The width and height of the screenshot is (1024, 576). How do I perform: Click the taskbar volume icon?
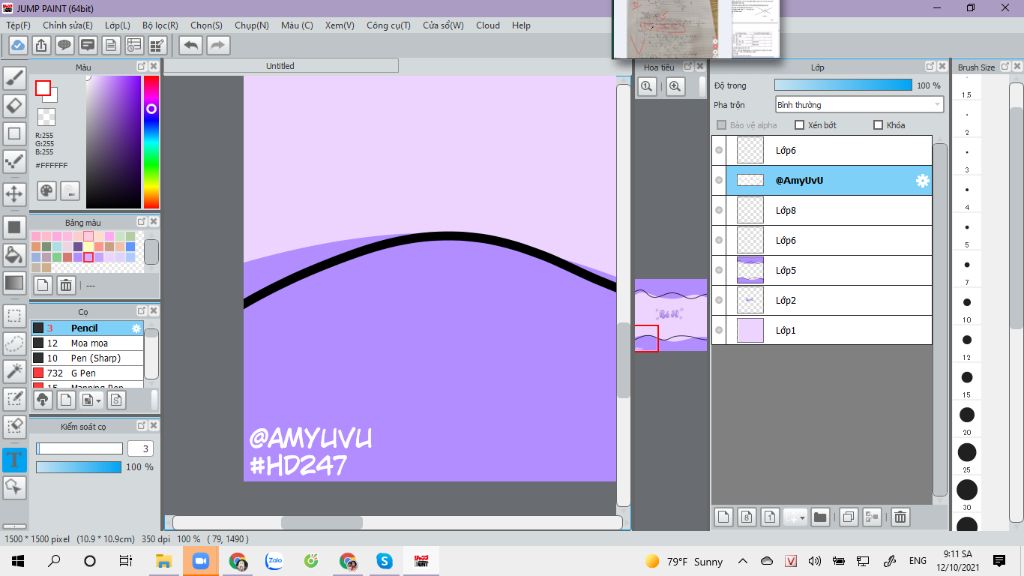click(x=814, y=561)
